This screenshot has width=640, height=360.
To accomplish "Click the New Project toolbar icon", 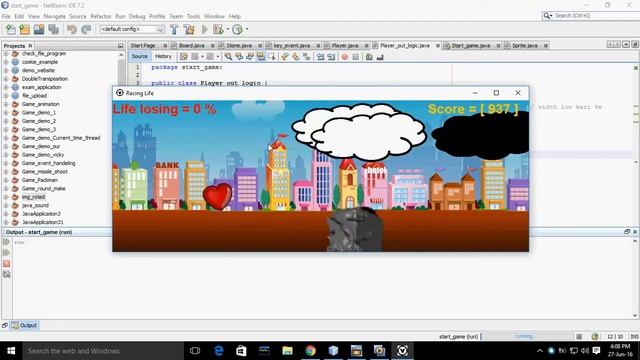I will pyautogui.click(x=24, y=29).
